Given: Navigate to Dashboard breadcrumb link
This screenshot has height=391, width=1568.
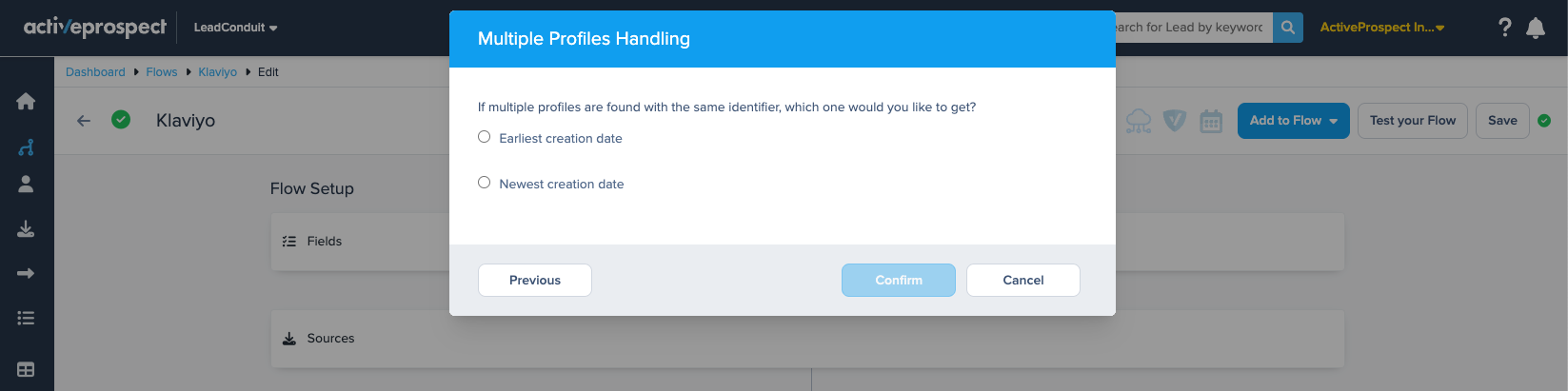Looking at the screenshot, I should pyautogui.click(x=95, y=72).
